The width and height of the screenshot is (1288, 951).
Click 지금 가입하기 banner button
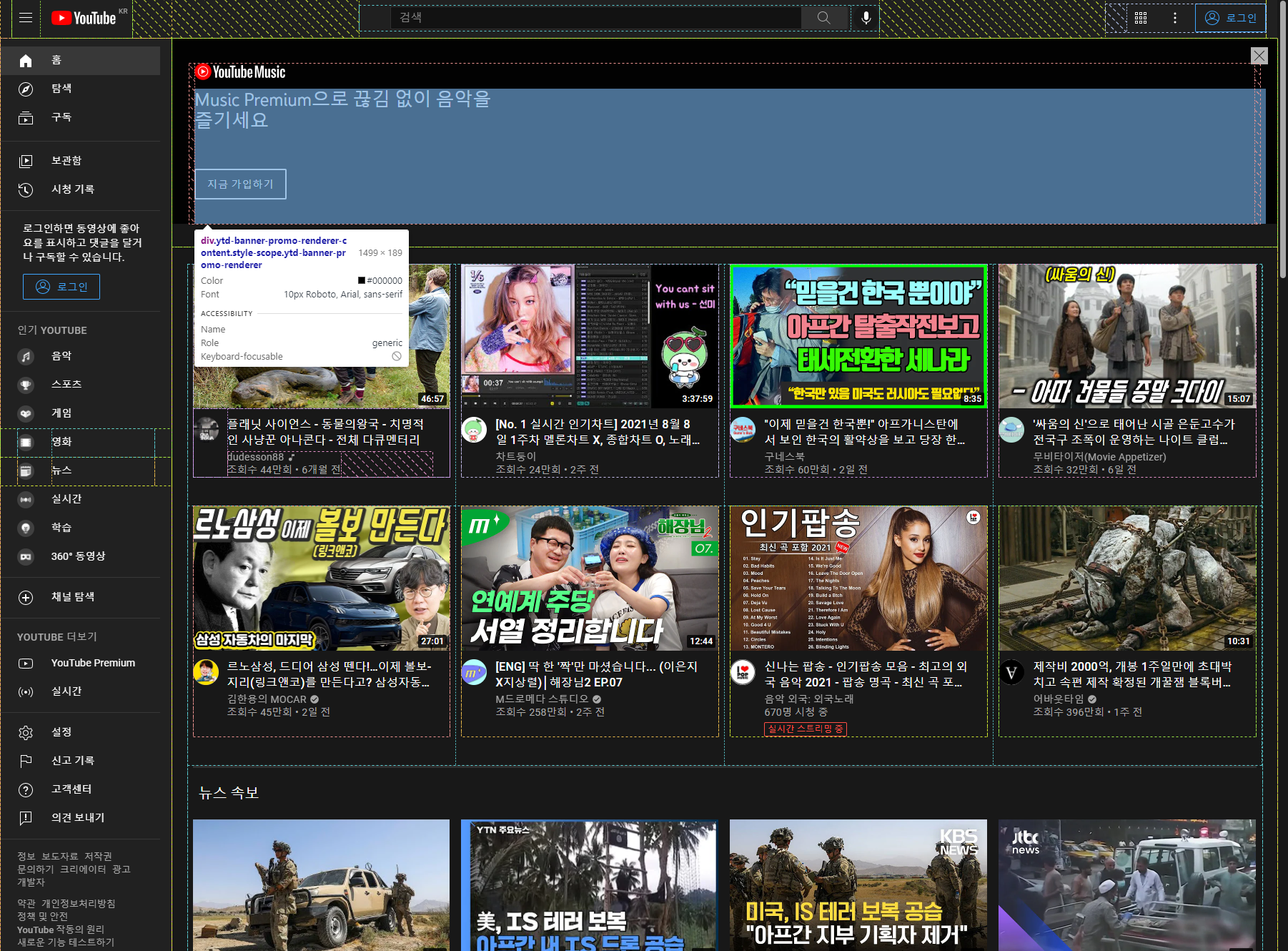point(240,184)
